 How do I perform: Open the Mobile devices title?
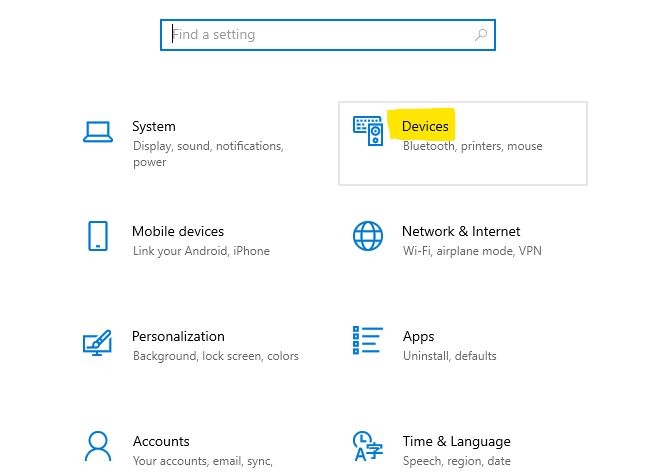178,231
